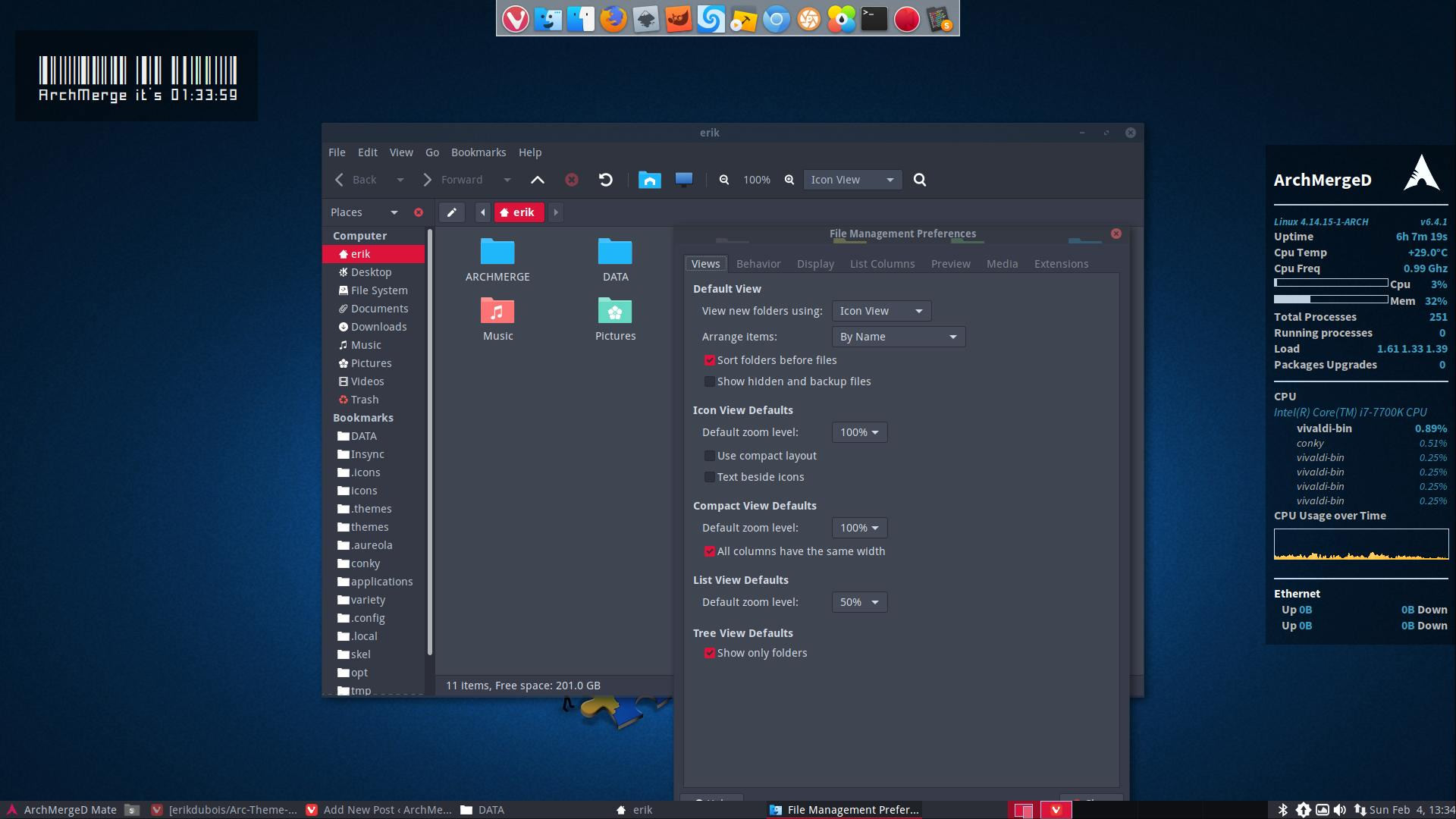Open the File menu
This screenshot has height=819, width=1456.
337,152
